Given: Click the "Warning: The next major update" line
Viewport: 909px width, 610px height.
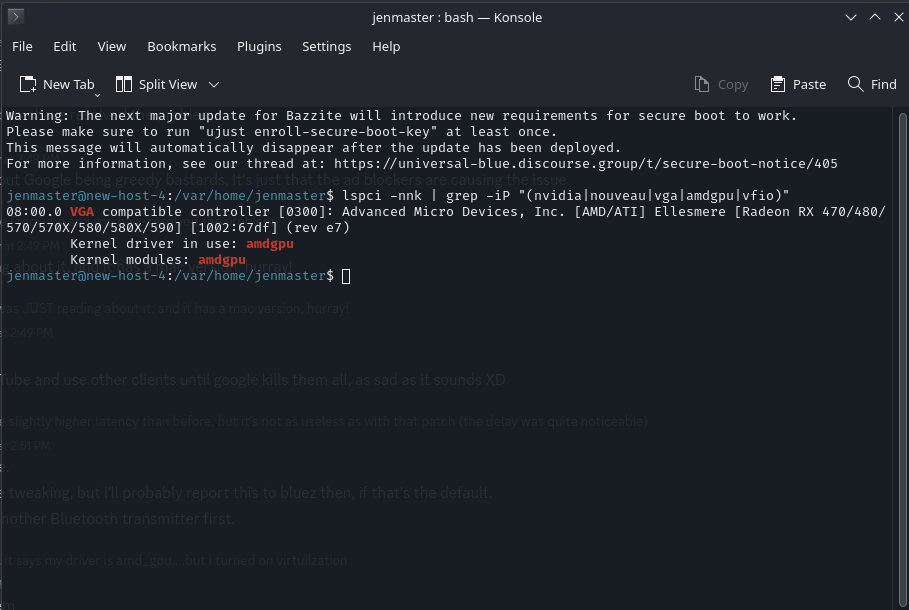Looking at the screenshot, I should (402, 115).
